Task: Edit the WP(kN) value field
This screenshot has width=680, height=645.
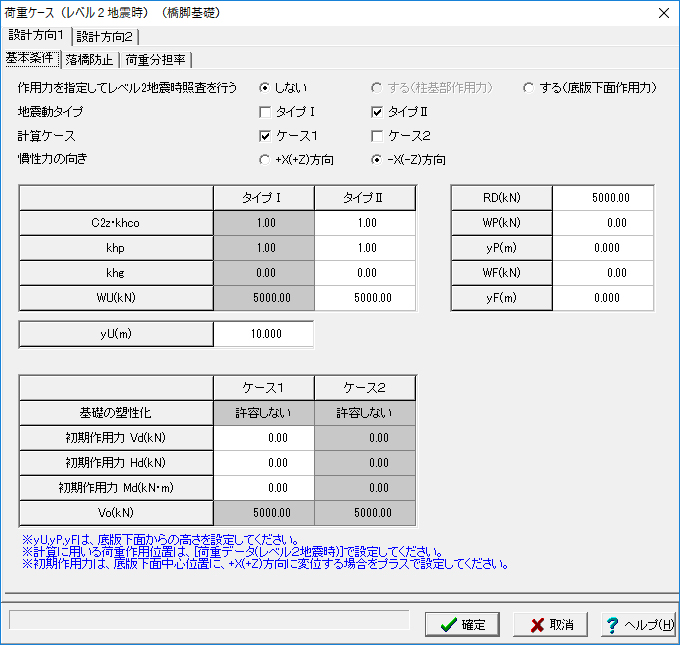Action: tap(603, 223)
